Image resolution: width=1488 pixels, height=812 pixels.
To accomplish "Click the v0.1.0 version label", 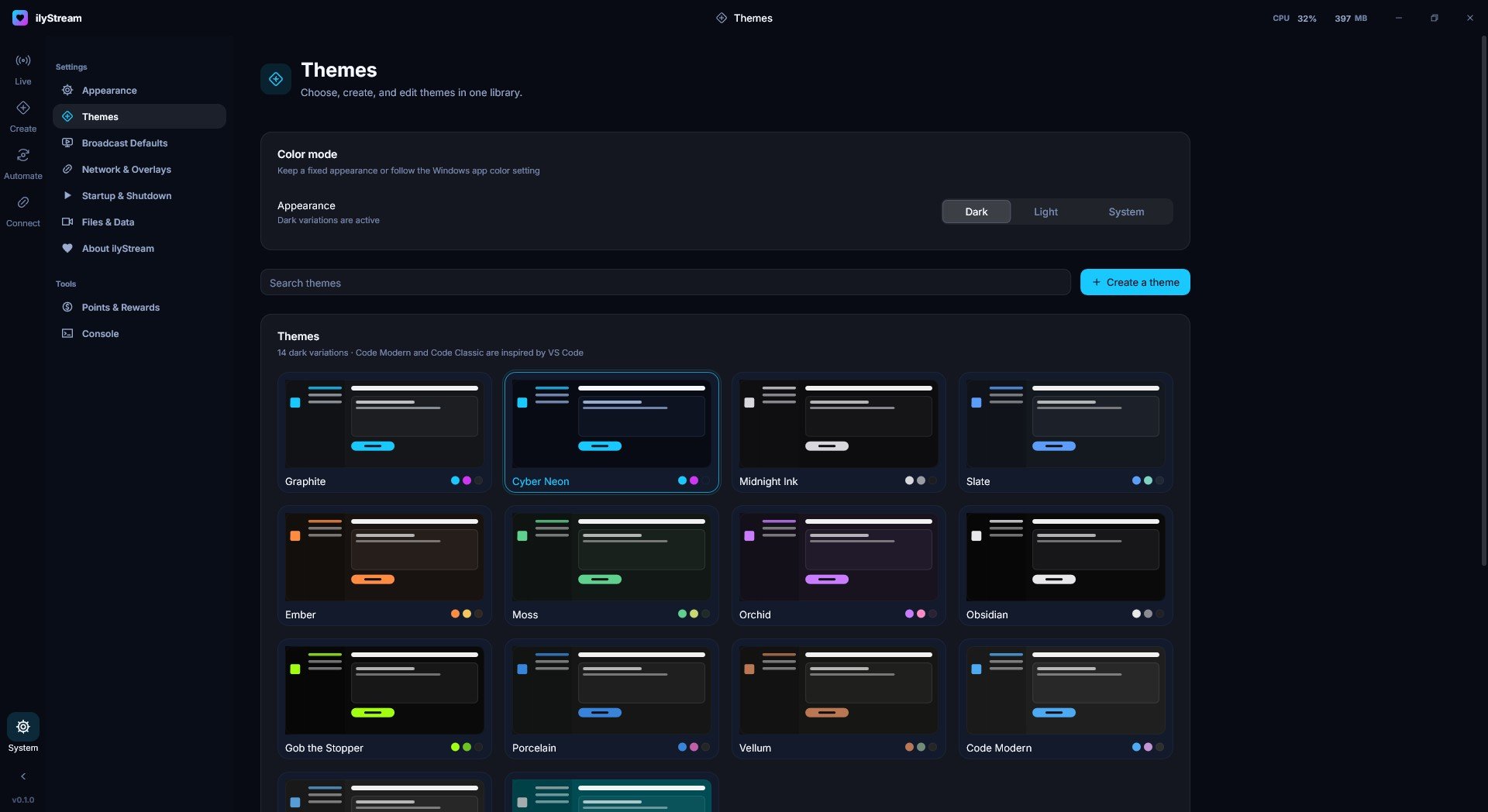I will coord(23,800).
